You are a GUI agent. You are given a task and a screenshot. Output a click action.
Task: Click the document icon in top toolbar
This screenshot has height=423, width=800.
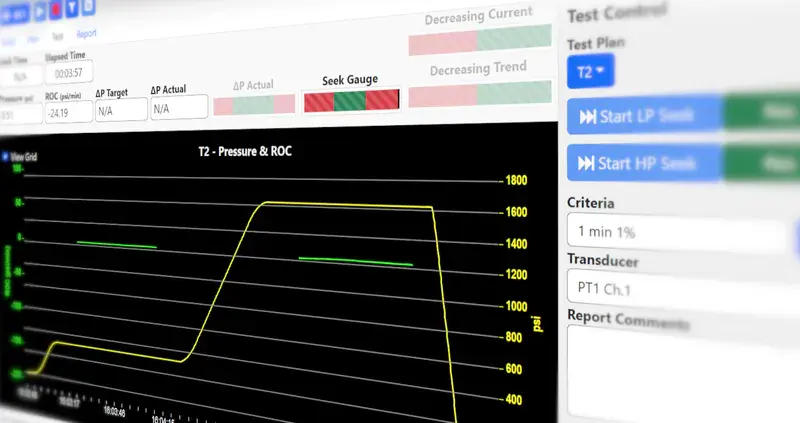[88, 6]
